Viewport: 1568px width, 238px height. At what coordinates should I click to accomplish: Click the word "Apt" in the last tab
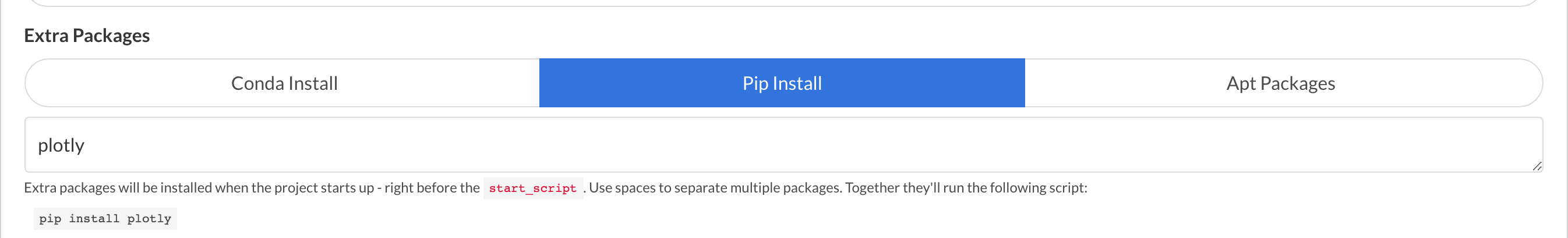(x=1241, y=83)
